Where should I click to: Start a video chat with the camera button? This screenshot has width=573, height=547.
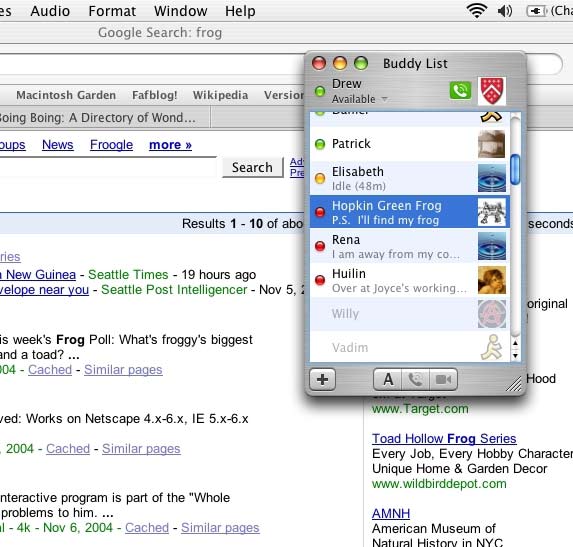[x=443, y=380]
